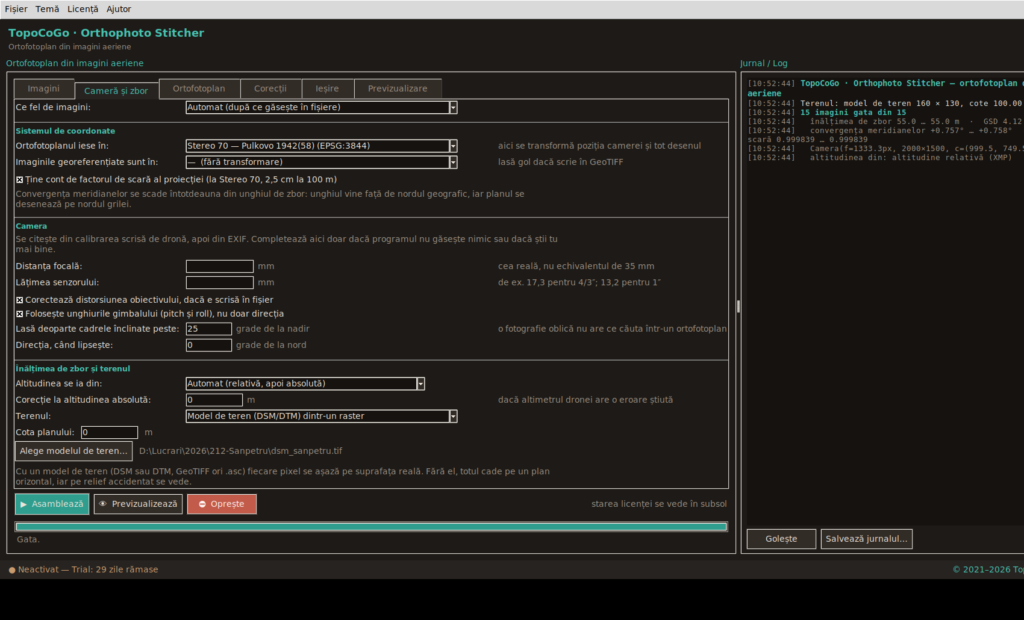Click the 'starea licenței se vede în subsol' note
Screen dimensions: 1024x620
[x=659, y=504]
